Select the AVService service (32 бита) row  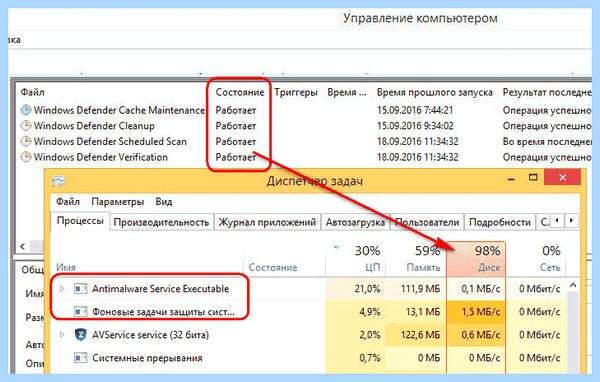(308, 335)
